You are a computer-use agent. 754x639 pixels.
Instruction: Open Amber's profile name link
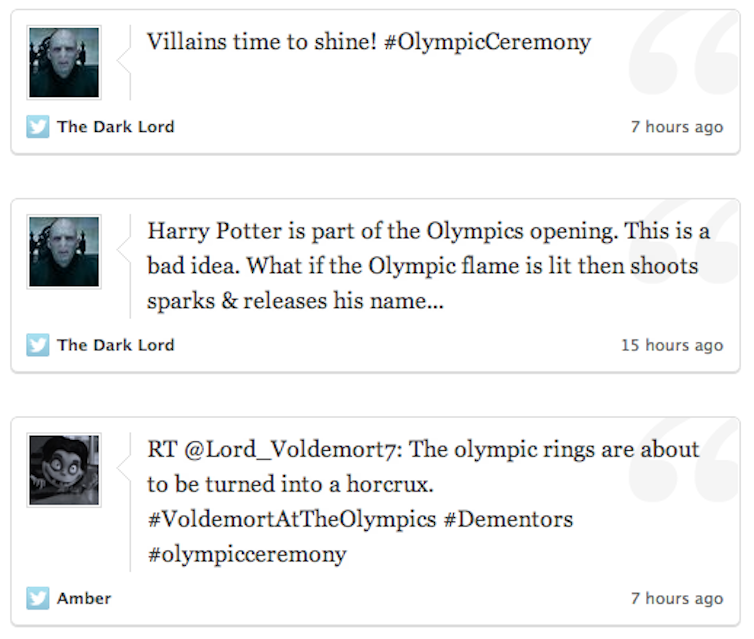coord(84,598)
